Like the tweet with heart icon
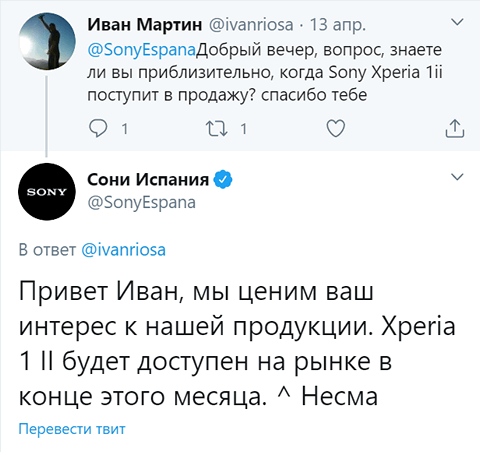 (x=335, y=128)
